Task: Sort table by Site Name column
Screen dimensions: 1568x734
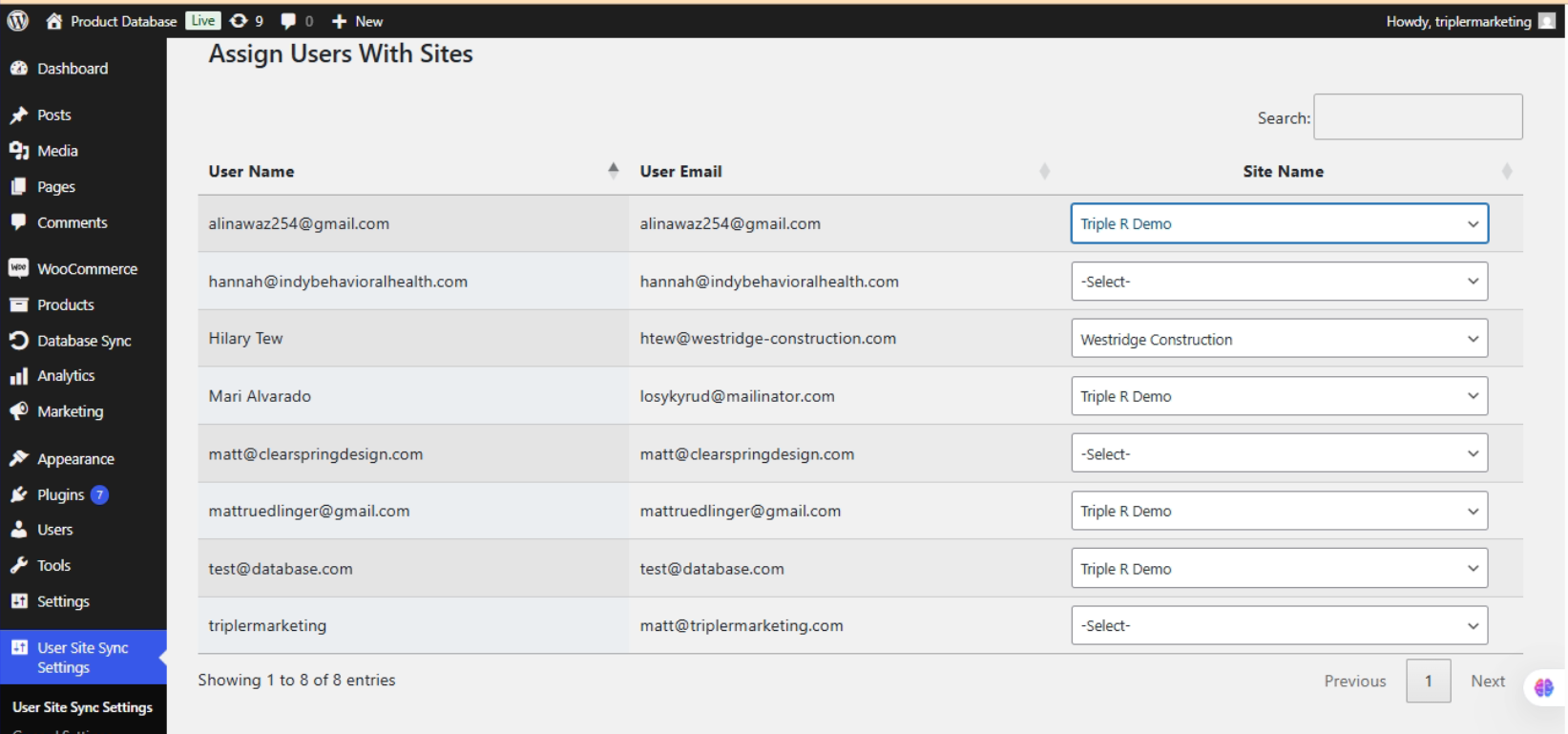Action: point(1283,172)
